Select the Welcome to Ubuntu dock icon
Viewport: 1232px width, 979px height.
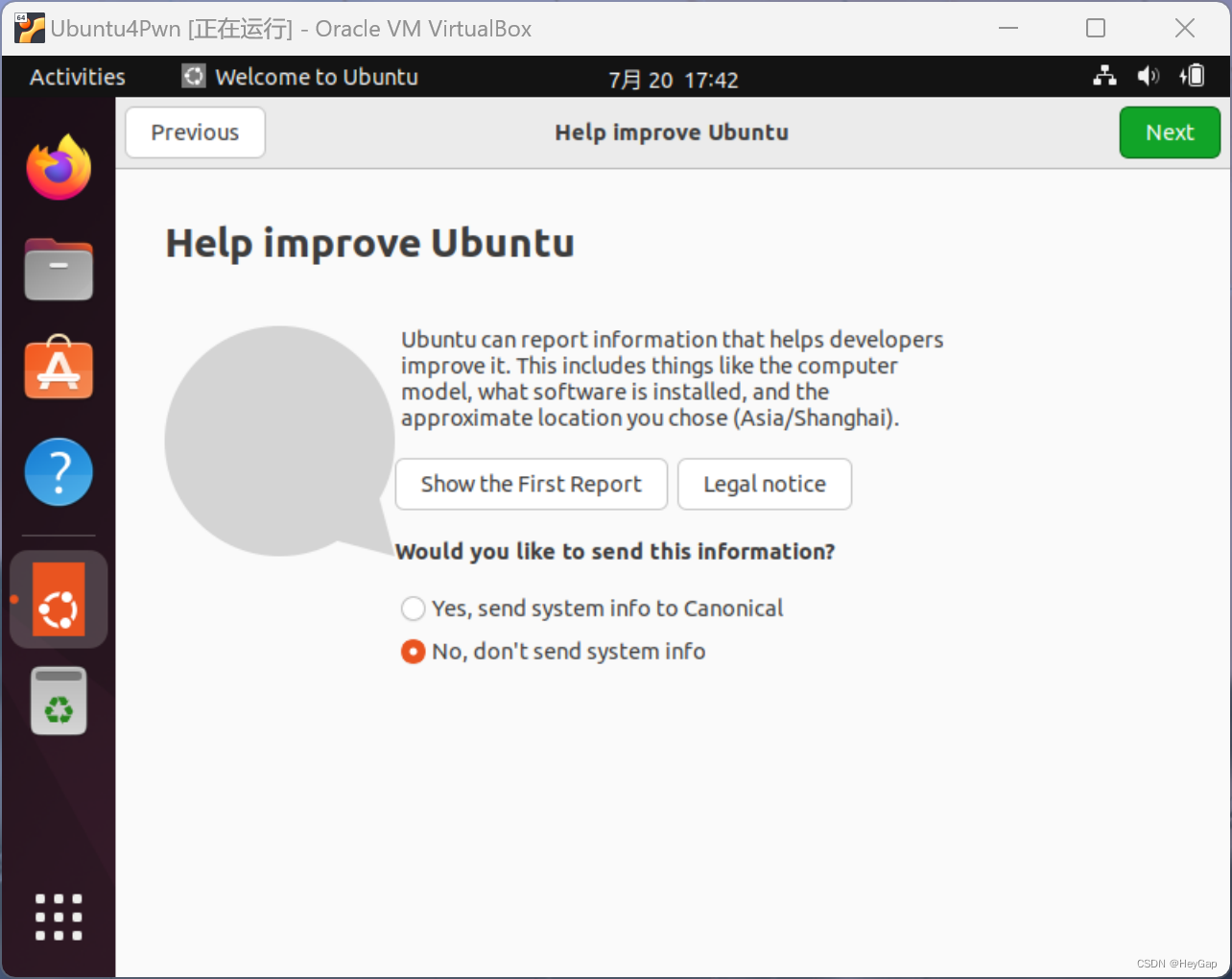click(x=59, y=599)
